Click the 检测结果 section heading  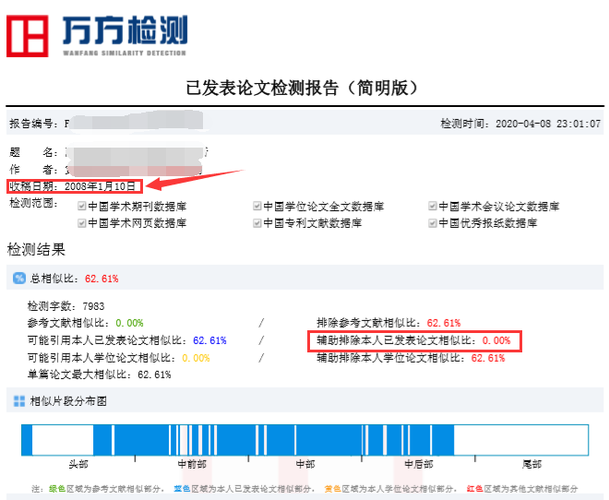pyautogui.click(x=36, y=249)
